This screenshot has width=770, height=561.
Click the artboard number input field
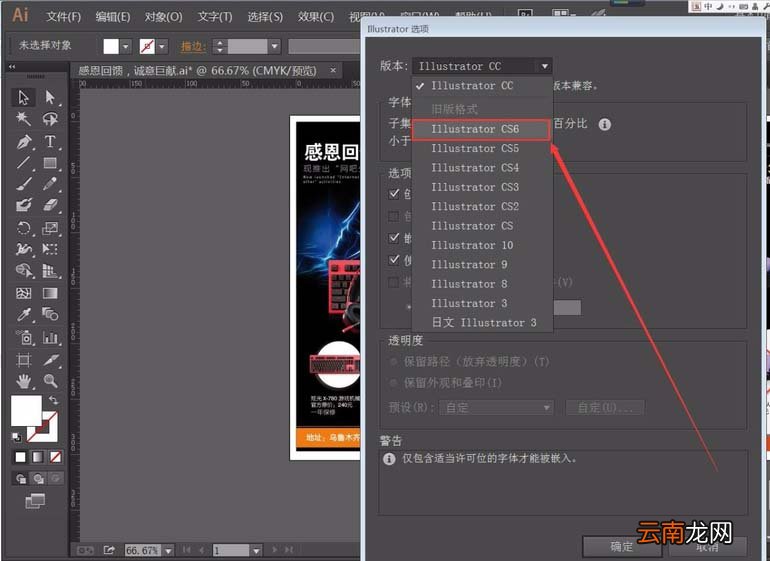(231, 551)
